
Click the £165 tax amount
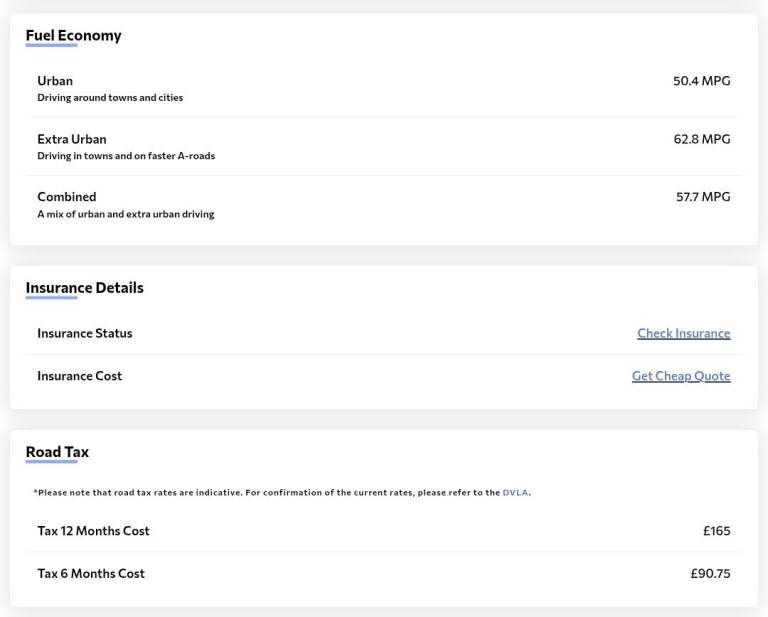click(x=716, y=531)
